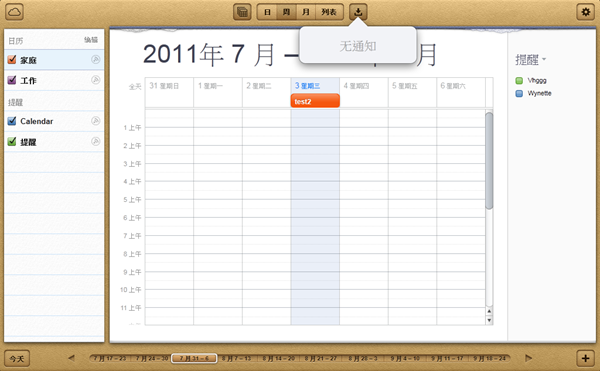Viewport: 600px width, 371px height.
Task: Click the 5 上午 time label
Action: [x=132, y=200]
